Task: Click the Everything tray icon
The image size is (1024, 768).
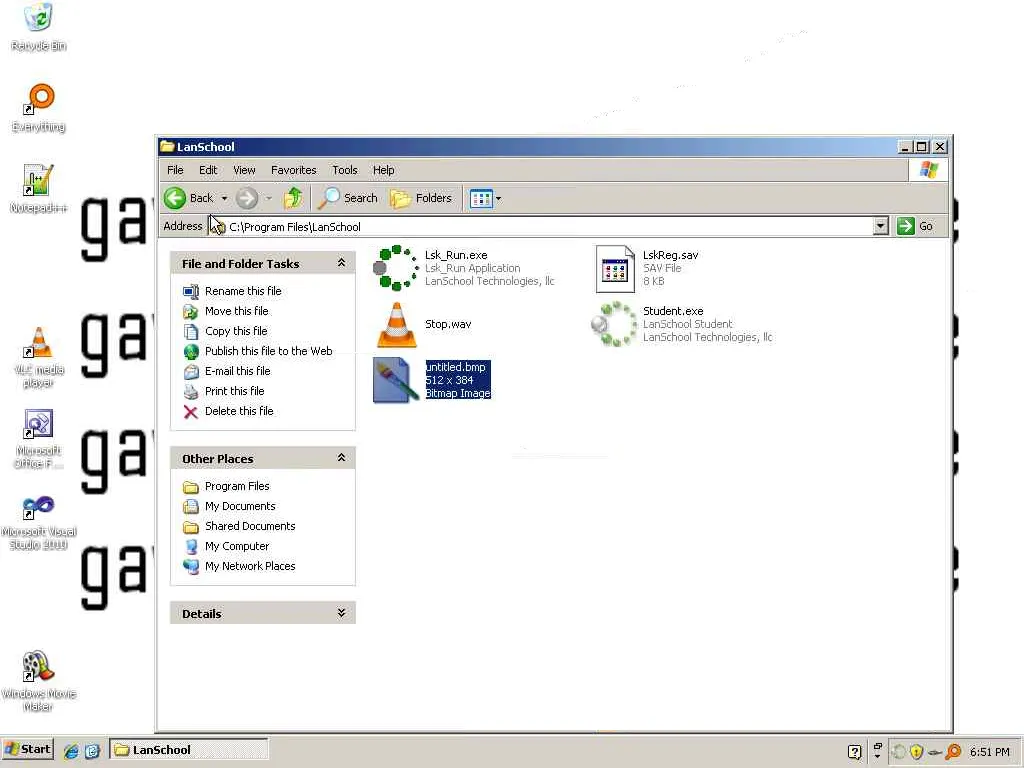Action: [x=953, y=752]
